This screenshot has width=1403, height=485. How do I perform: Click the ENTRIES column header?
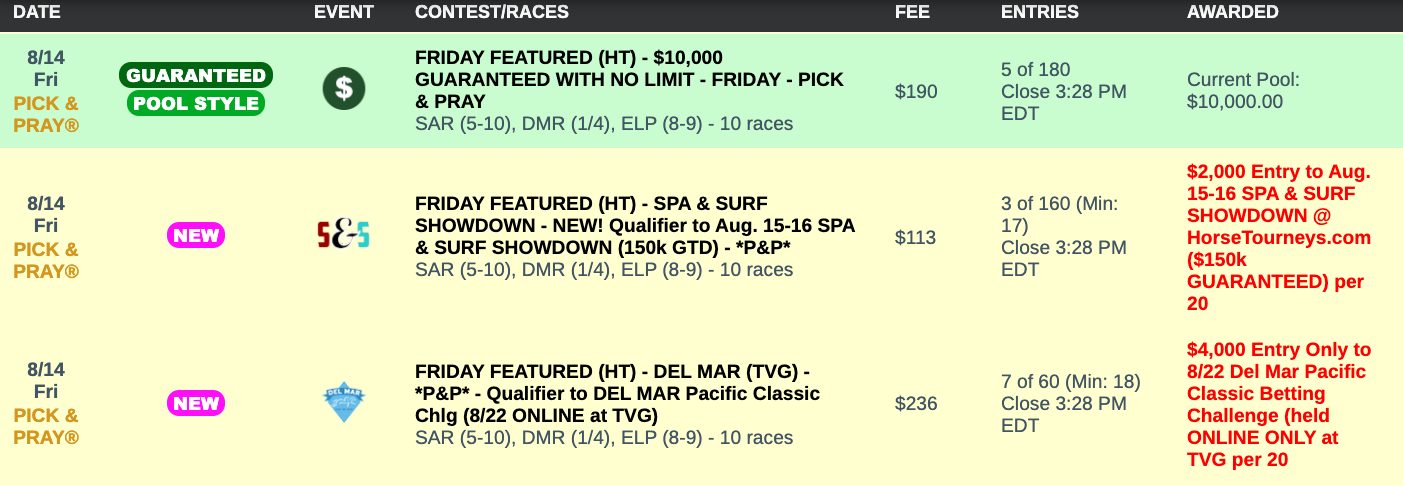pos(1039,12)
